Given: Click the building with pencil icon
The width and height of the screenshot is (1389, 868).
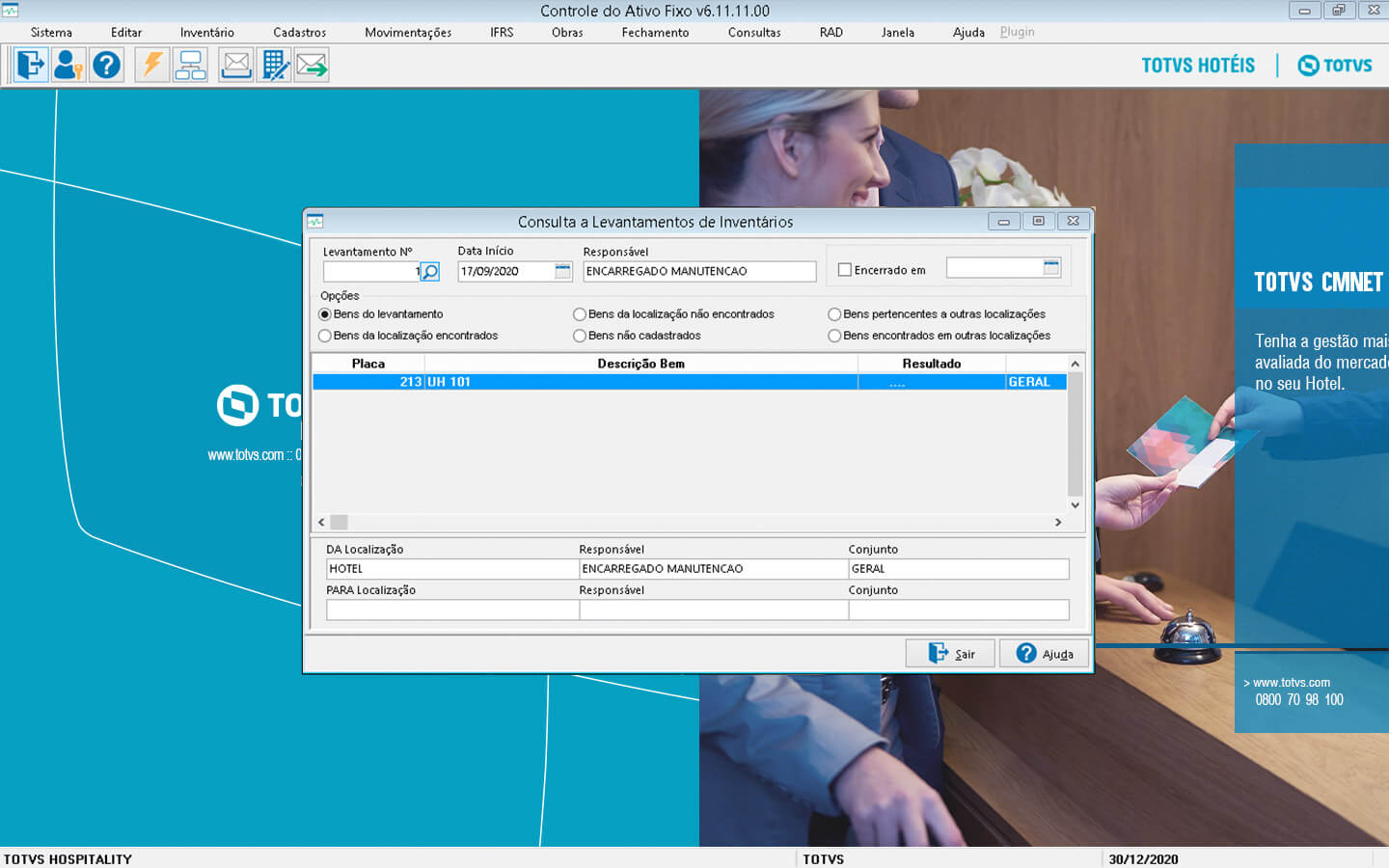Looking at the screenshot, I should (x=275, y=66).
